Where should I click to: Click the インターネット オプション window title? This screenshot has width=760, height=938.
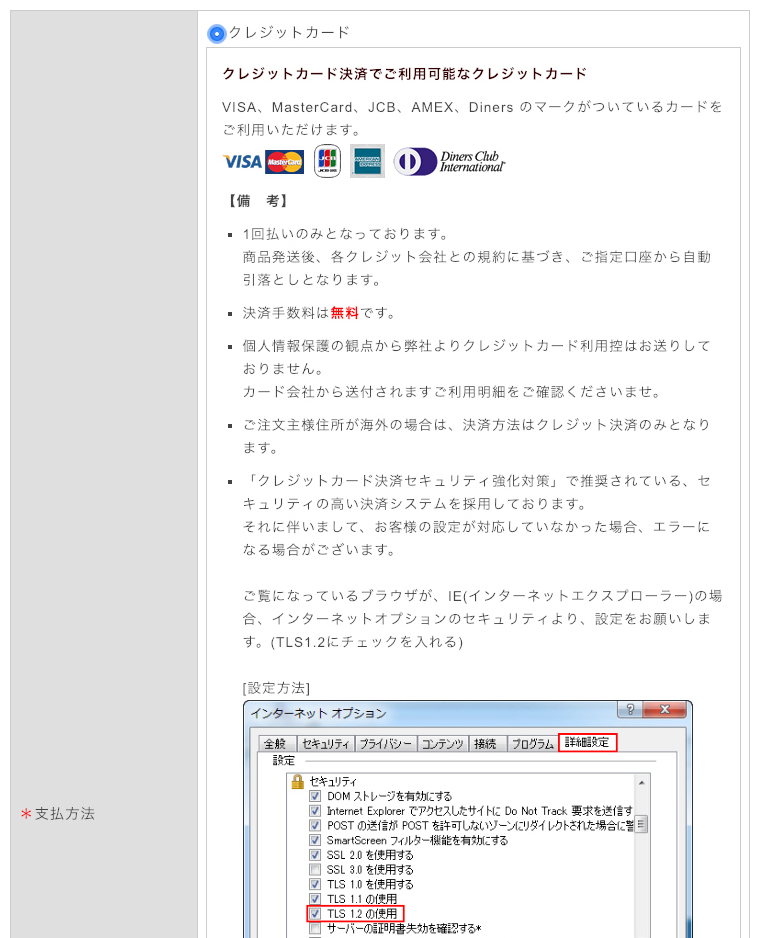(318, 713)
